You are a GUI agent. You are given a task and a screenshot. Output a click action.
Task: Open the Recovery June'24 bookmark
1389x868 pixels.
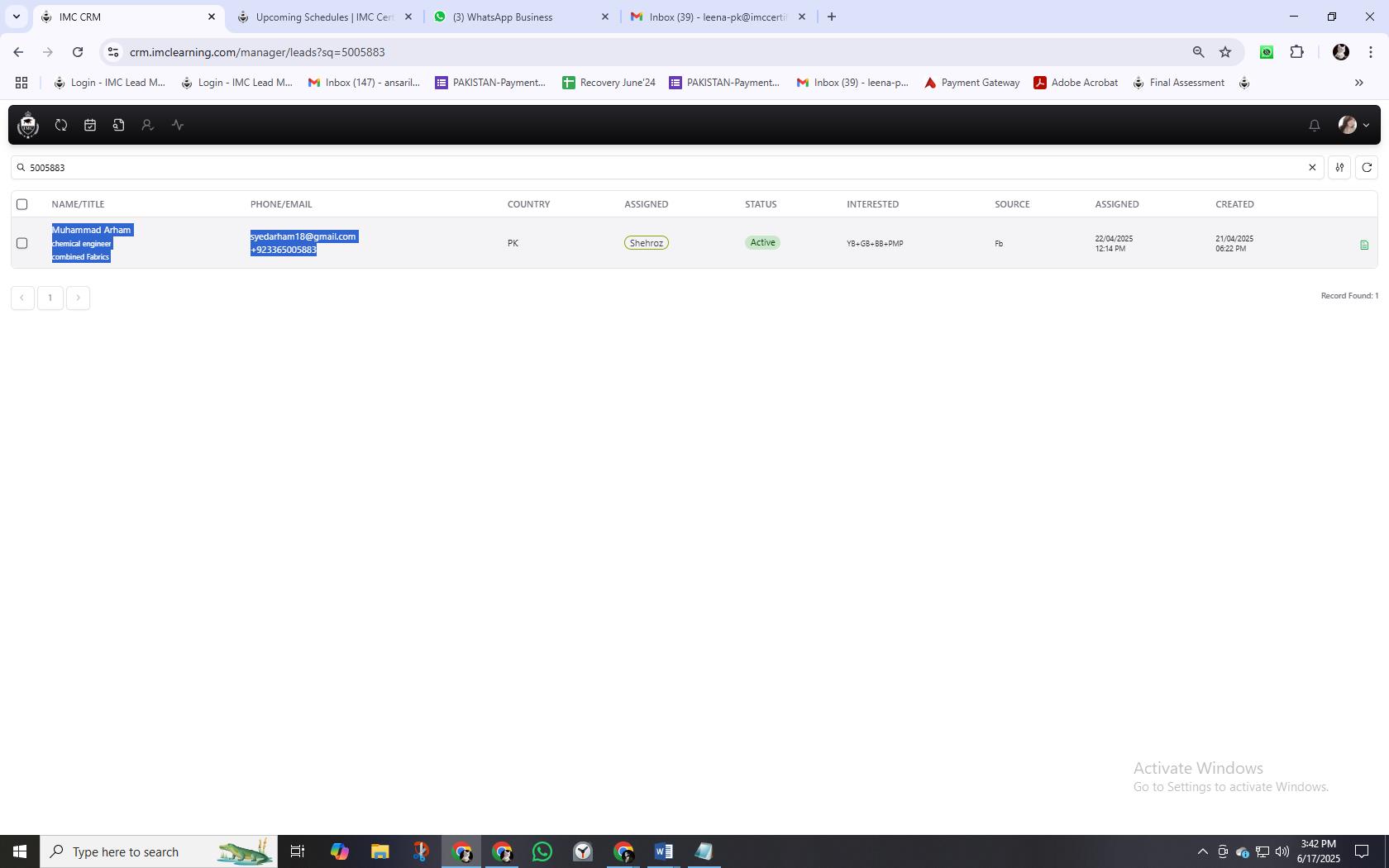[609, 83]
